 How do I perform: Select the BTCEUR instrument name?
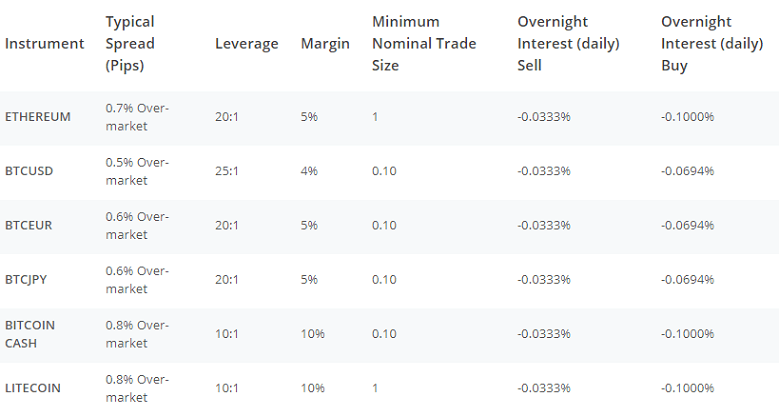coord(29,225)
